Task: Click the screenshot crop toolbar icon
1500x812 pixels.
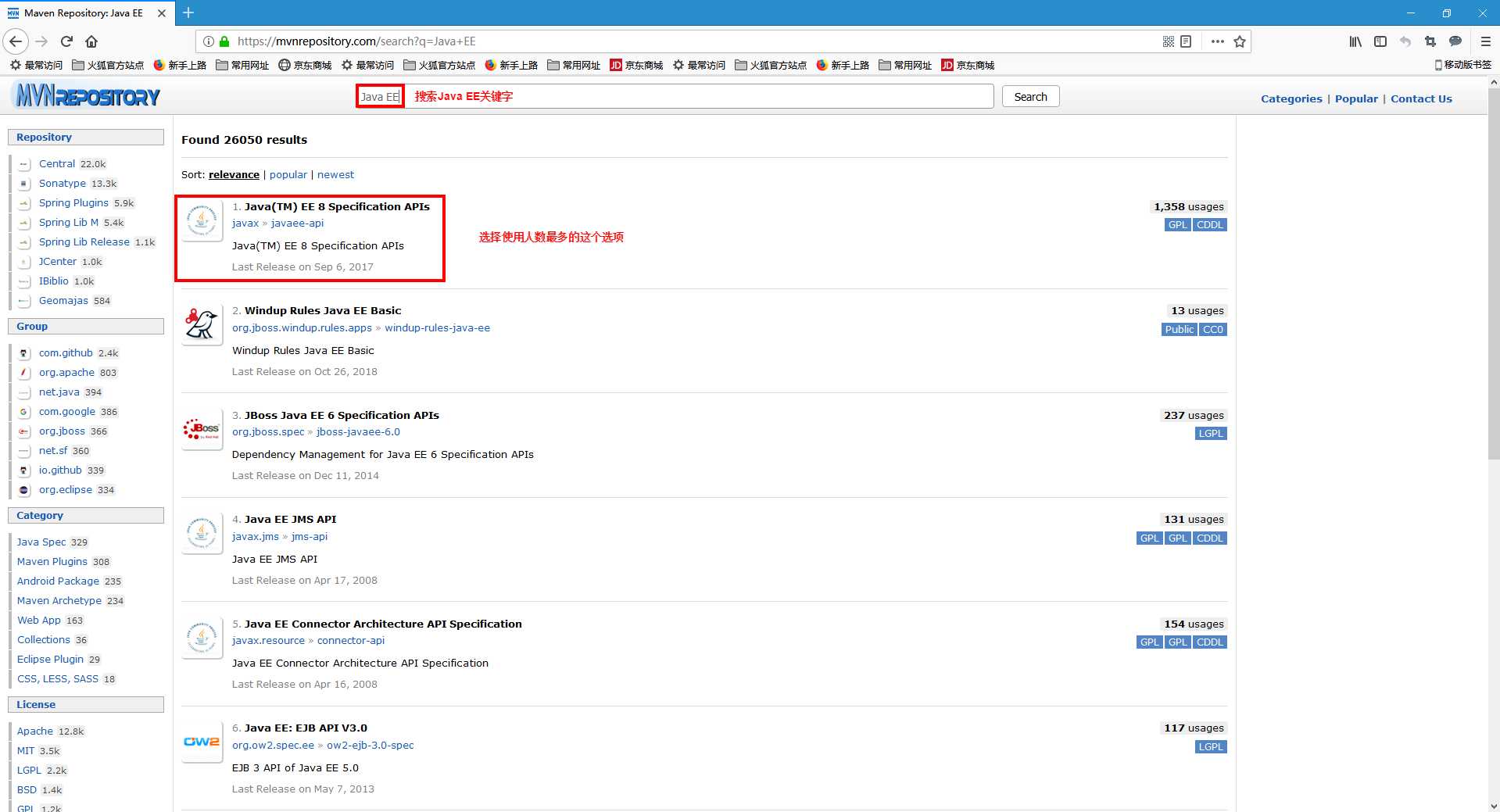Action: click(x=1430, y=41)
